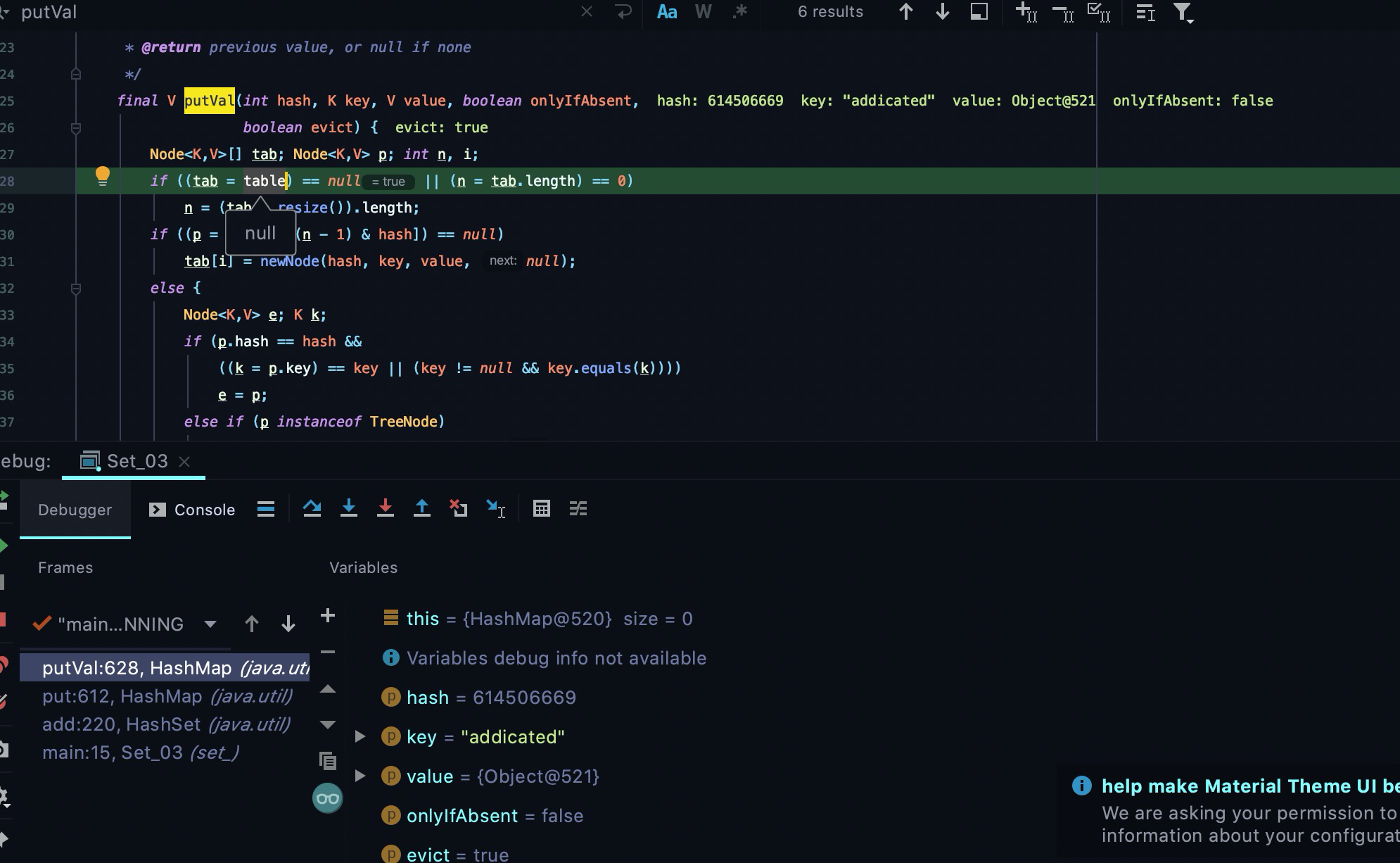This screenshot has width=1400, height=863.
Task: Toggle Match Case (Aa) option
Action: (x=667, y=12)
